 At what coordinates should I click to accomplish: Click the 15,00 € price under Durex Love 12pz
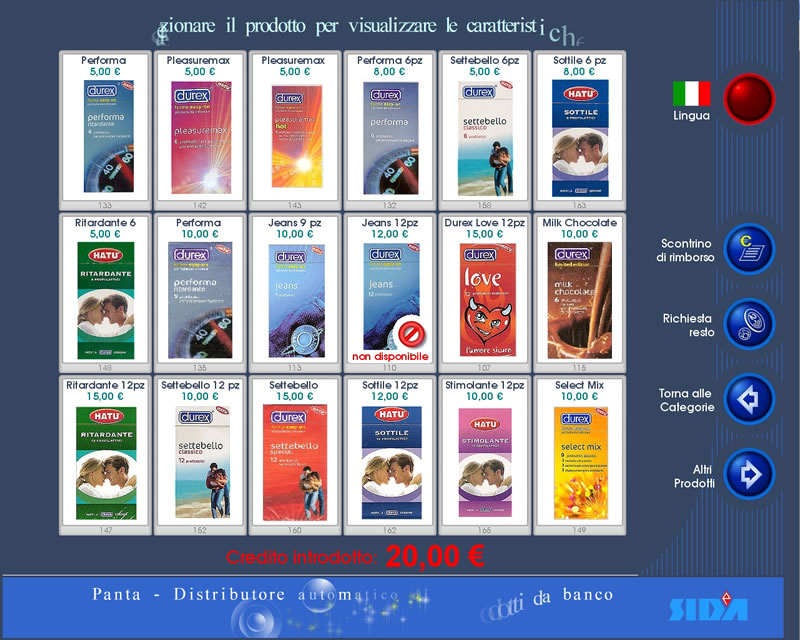pyautogui.click(x=484, y=234)
